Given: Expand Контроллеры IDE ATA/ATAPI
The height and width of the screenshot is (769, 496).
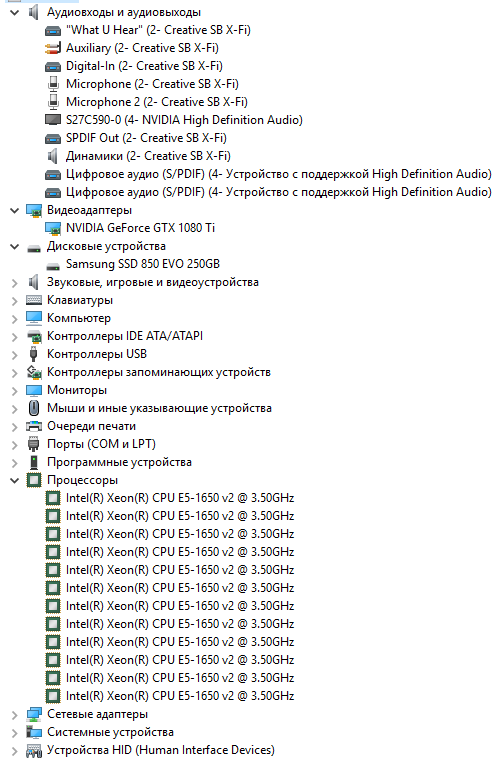Looking at the screenshot, I should pyautogui.click(x=15, y=337).
